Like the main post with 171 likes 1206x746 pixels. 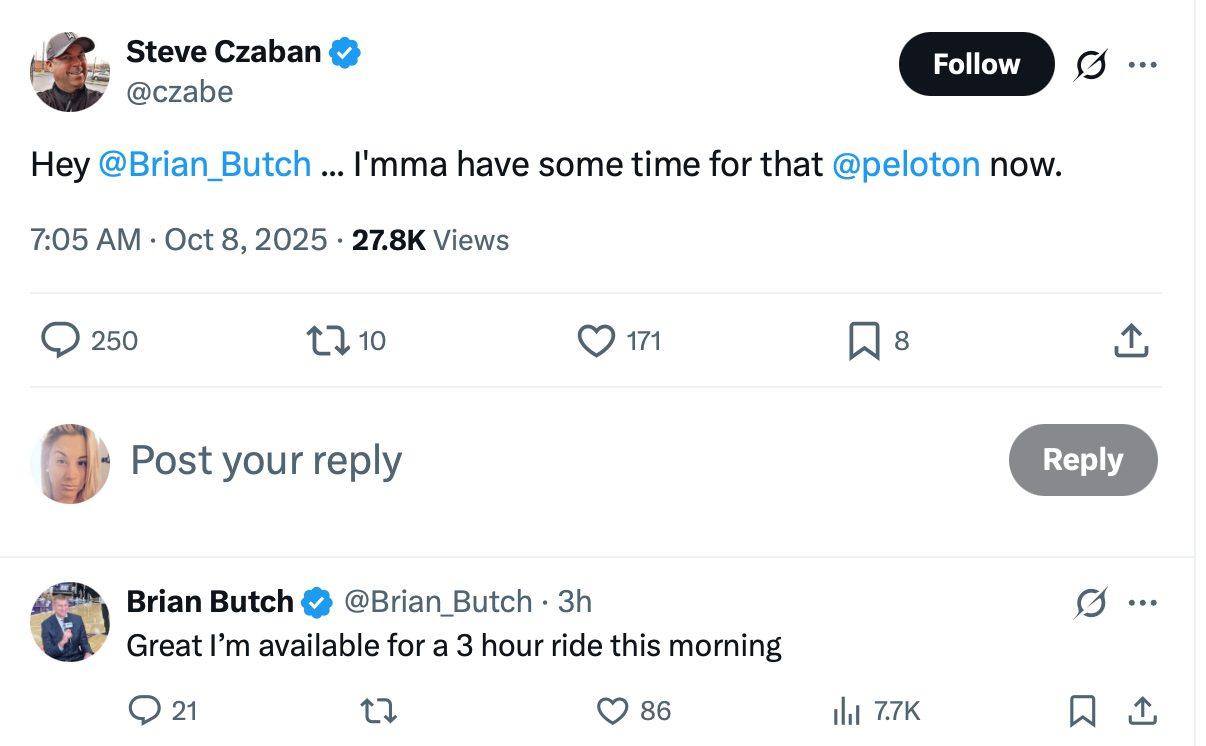[x=597, y=341]
